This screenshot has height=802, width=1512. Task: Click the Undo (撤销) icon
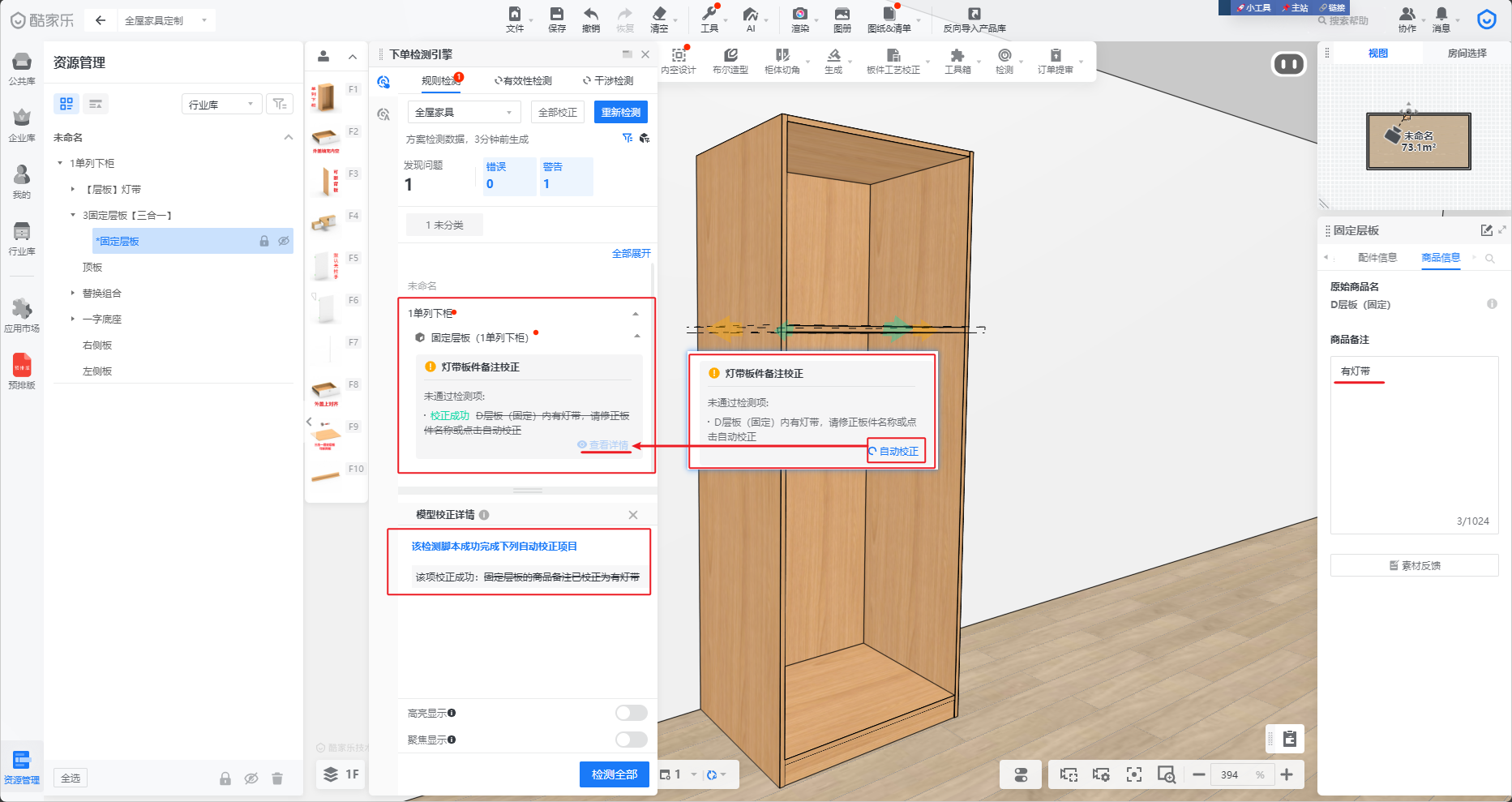pos(590,15)
